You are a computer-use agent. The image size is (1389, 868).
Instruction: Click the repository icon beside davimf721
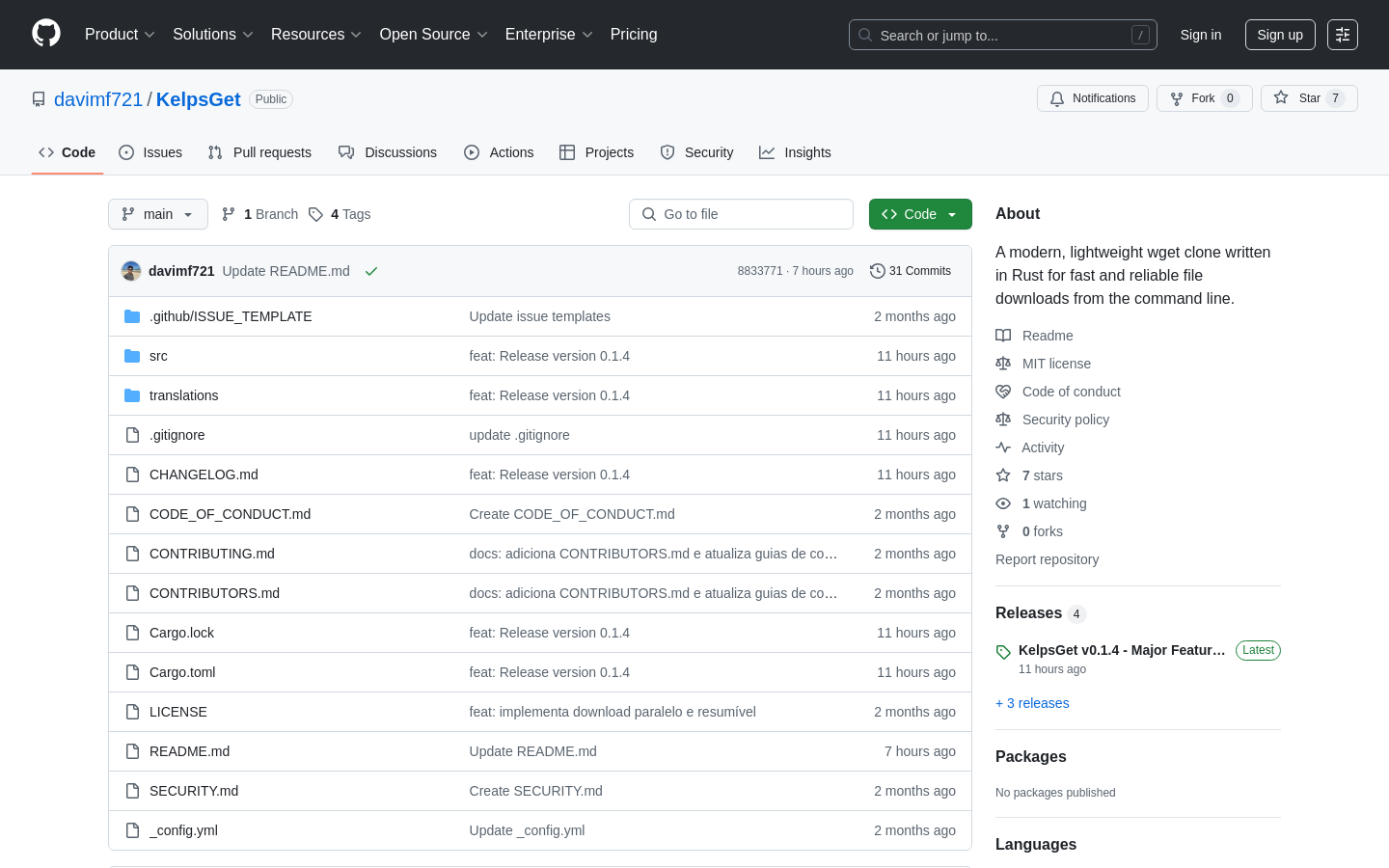click(x=39, y=99)
